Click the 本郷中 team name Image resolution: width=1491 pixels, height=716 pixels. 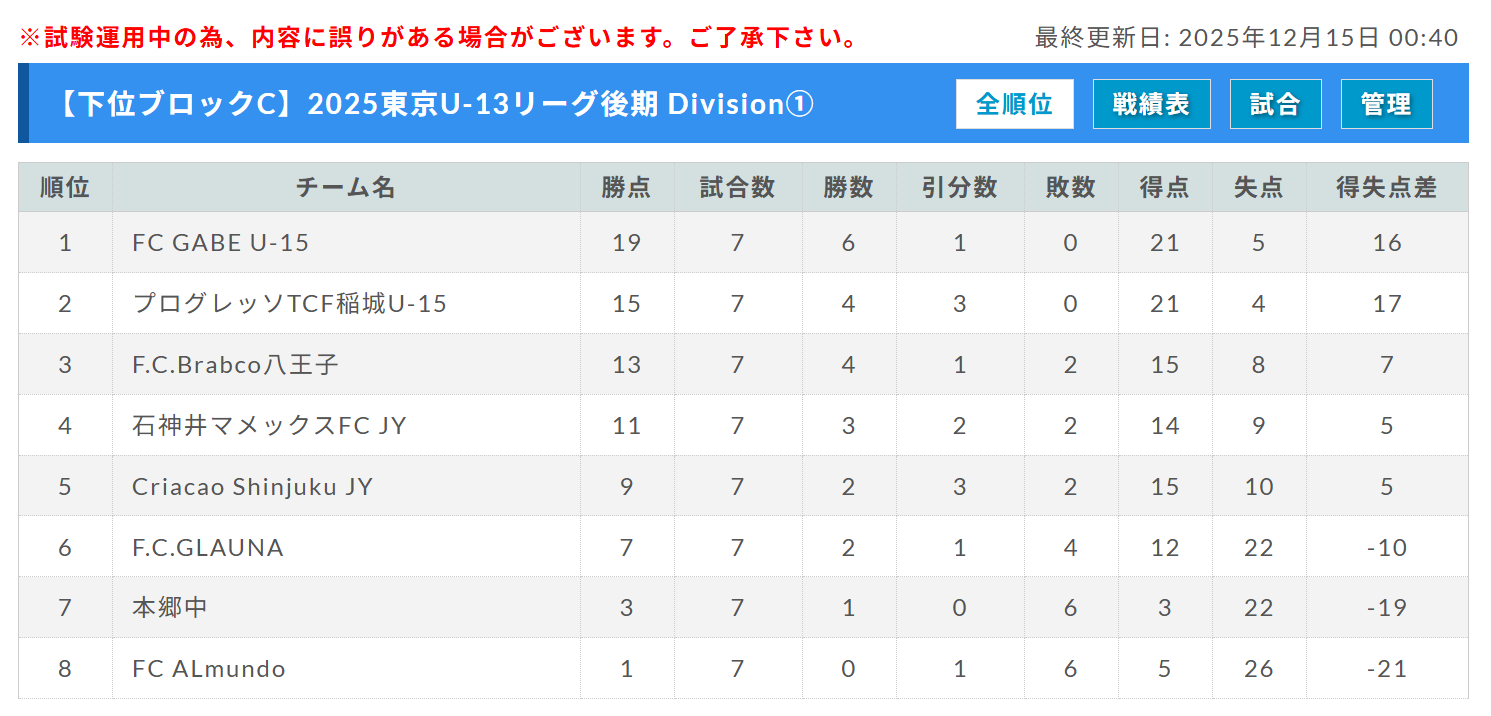[x=170, y=608]
